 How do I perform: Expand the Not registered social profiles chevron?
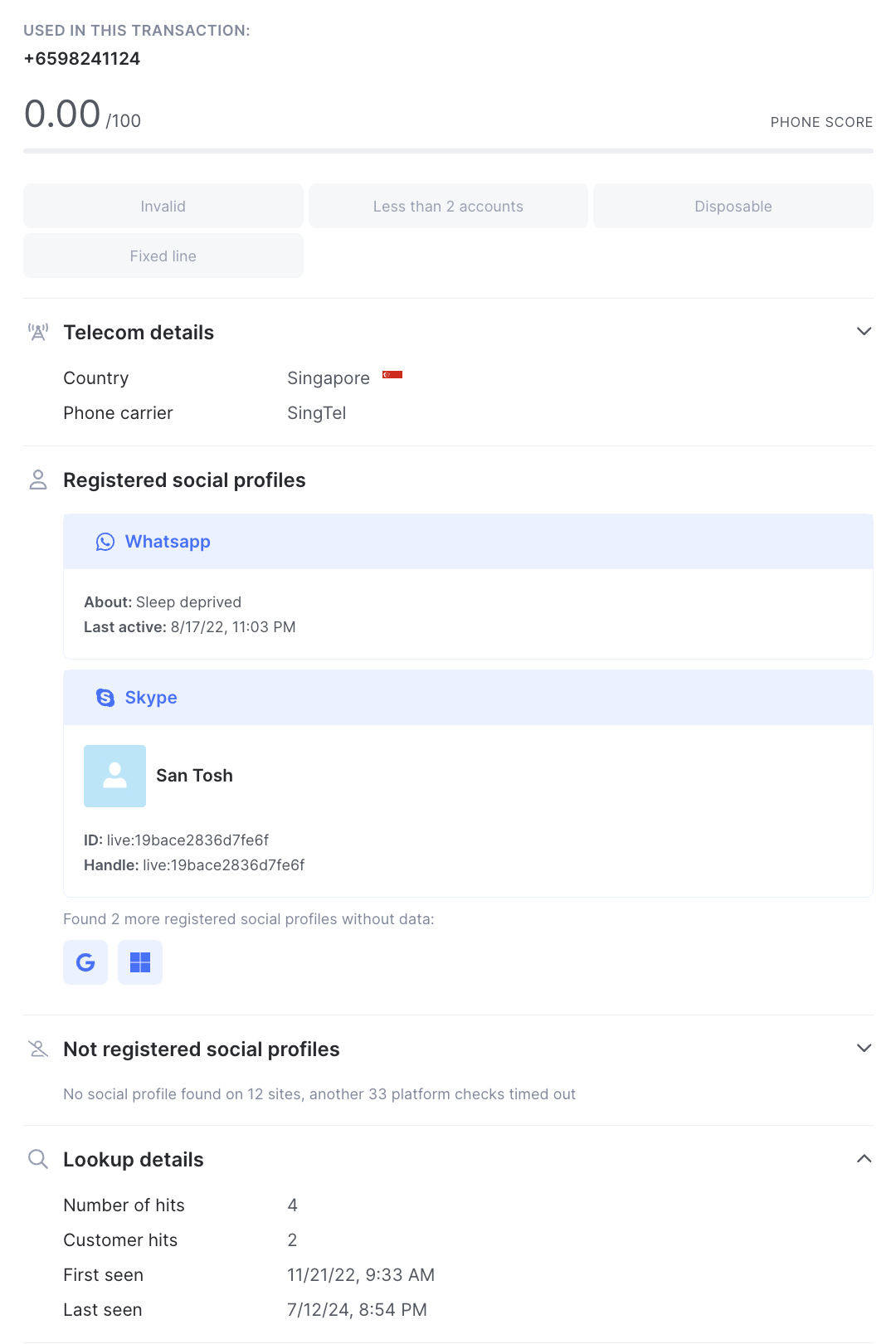pyautogui.click(x=864, y=1049)
